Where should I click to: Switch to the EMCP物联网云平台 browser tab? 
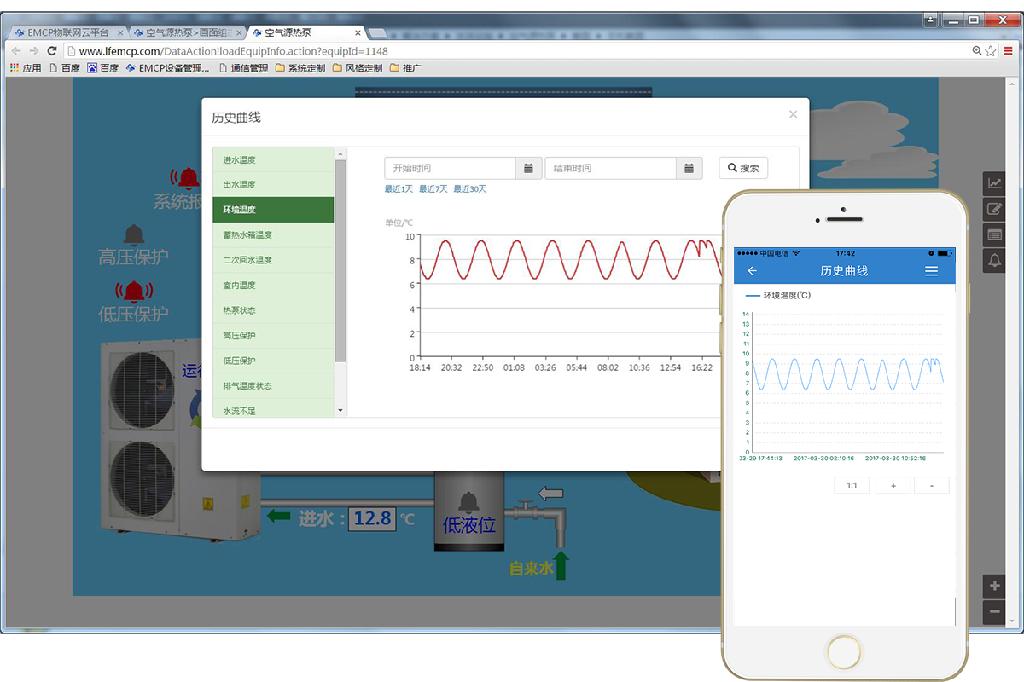(68, 33)
